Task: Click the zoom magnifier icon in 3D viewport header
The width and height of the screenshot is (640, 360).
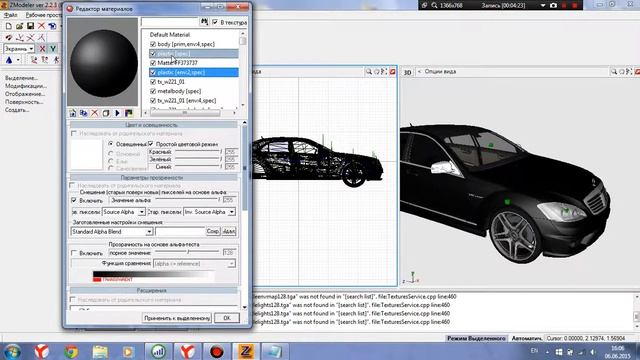Action: click(614, 71)
